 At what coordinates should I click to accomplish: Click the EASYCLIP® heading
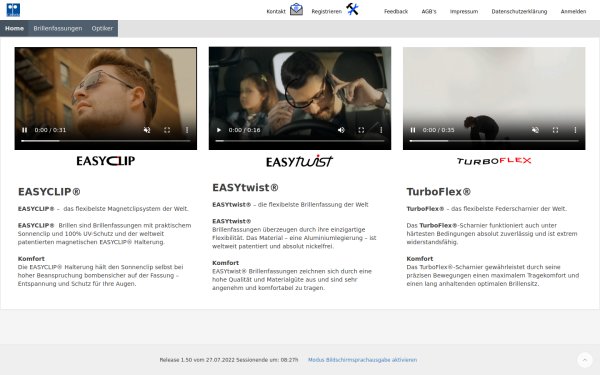pyautogui.click(x=49, y=192)
